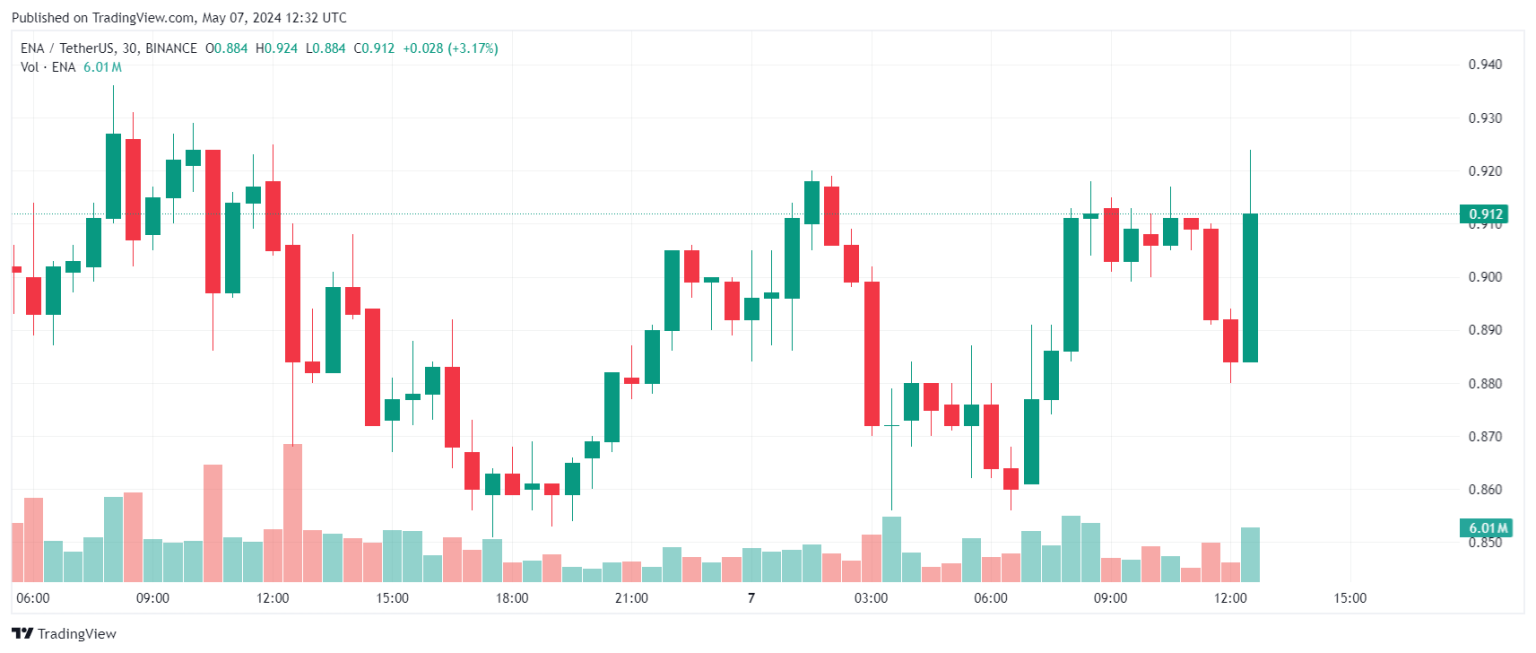
Task: Click the 0.860 price axis label
Action: pyautogui.click(x=1485, y=490)
